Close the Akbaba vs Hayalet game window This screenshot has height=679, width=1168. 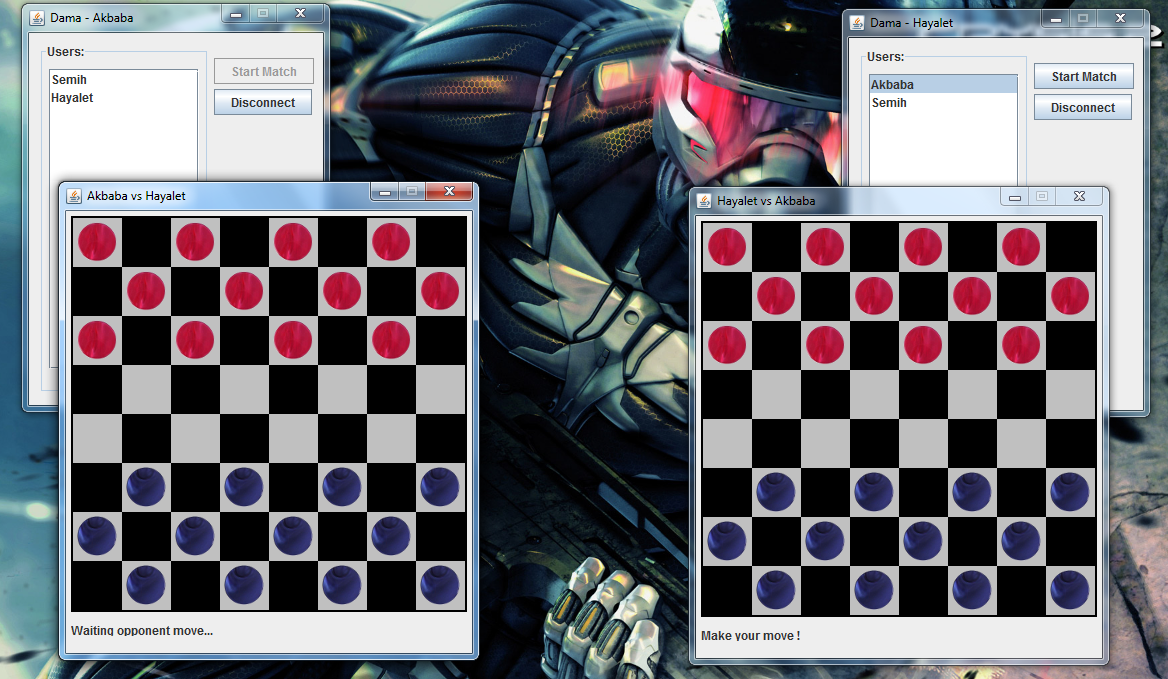tap(449, 191)
